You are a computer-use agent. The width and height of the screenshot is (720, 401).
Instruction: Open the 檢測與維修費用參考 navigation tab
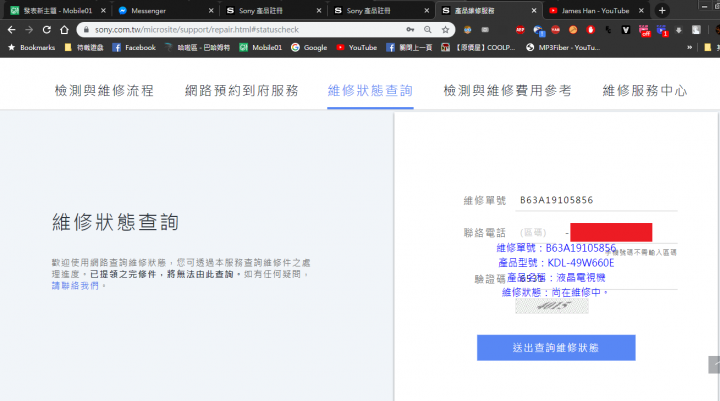(x=507, y=90)
